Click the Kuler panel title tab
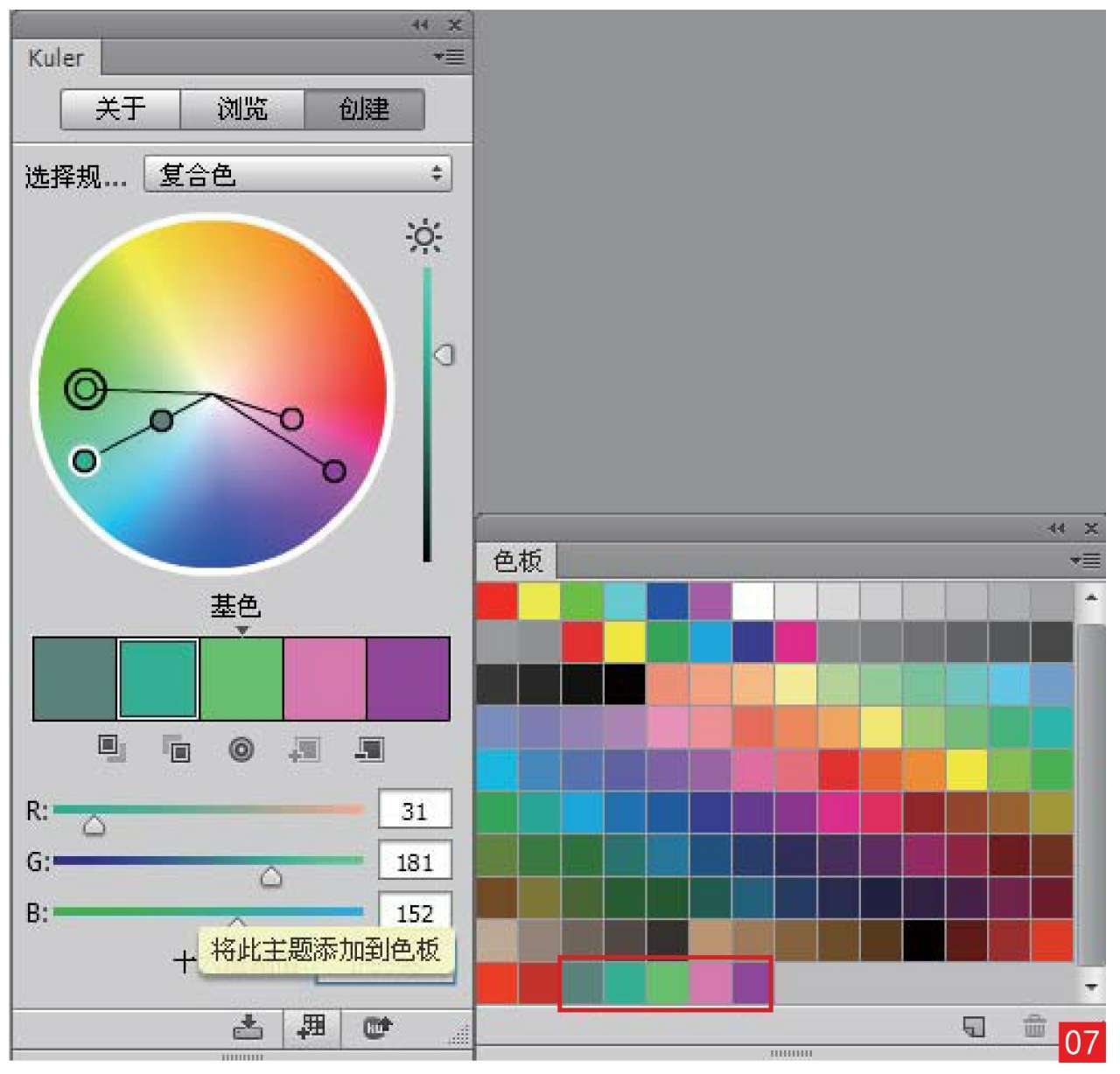 (56, 58)
